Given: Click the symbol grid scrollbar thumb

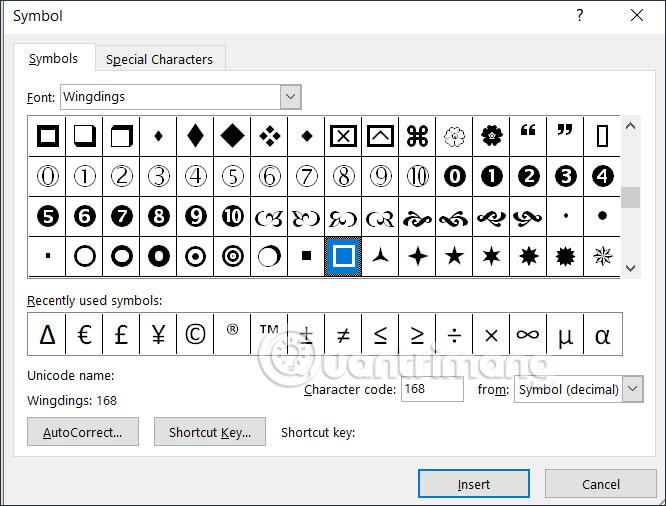Looking at the screenshot, I should [x=630, y=198].
